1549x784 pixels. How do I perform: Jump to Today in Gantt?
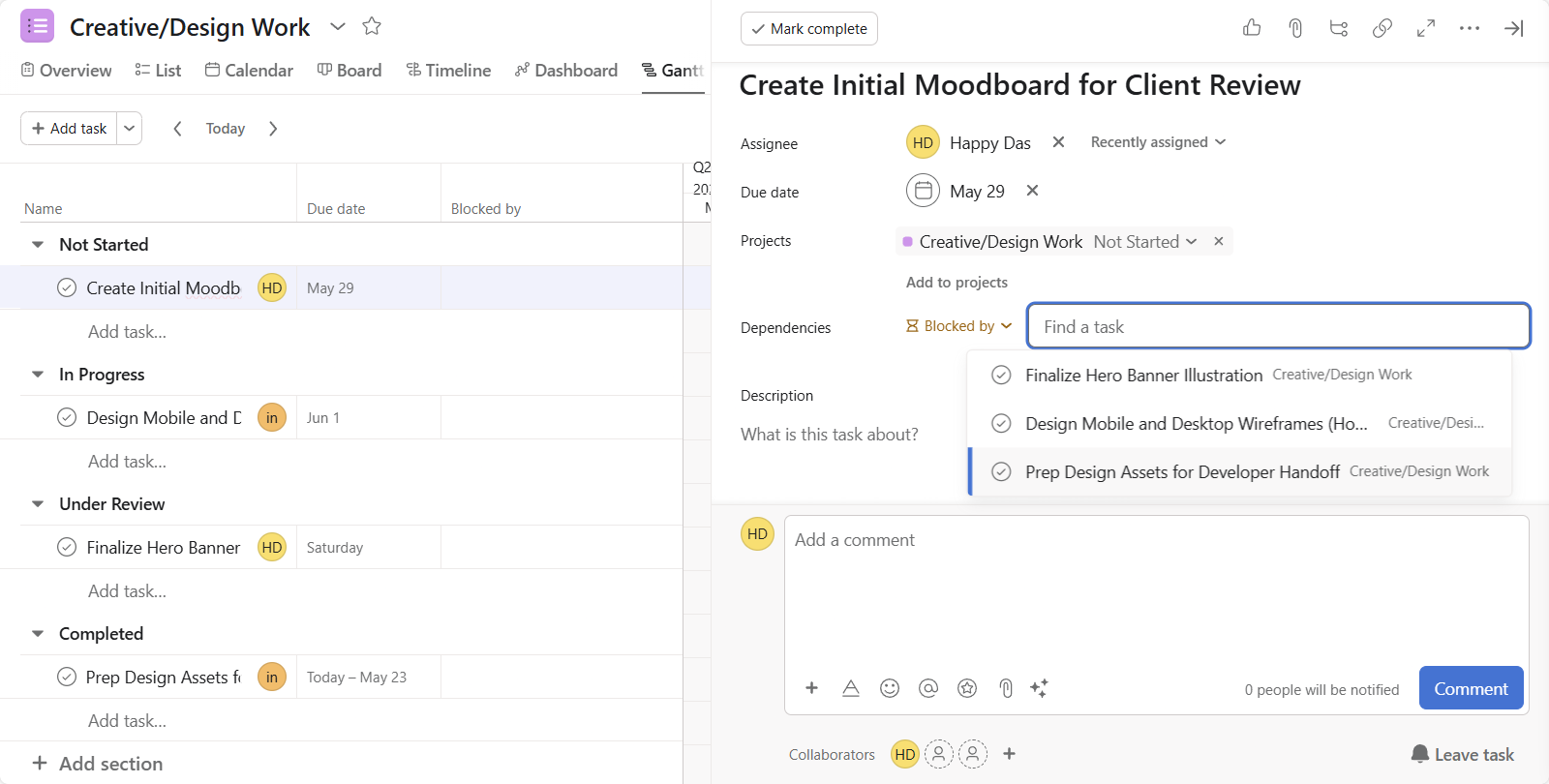click(x=225, y=128)
